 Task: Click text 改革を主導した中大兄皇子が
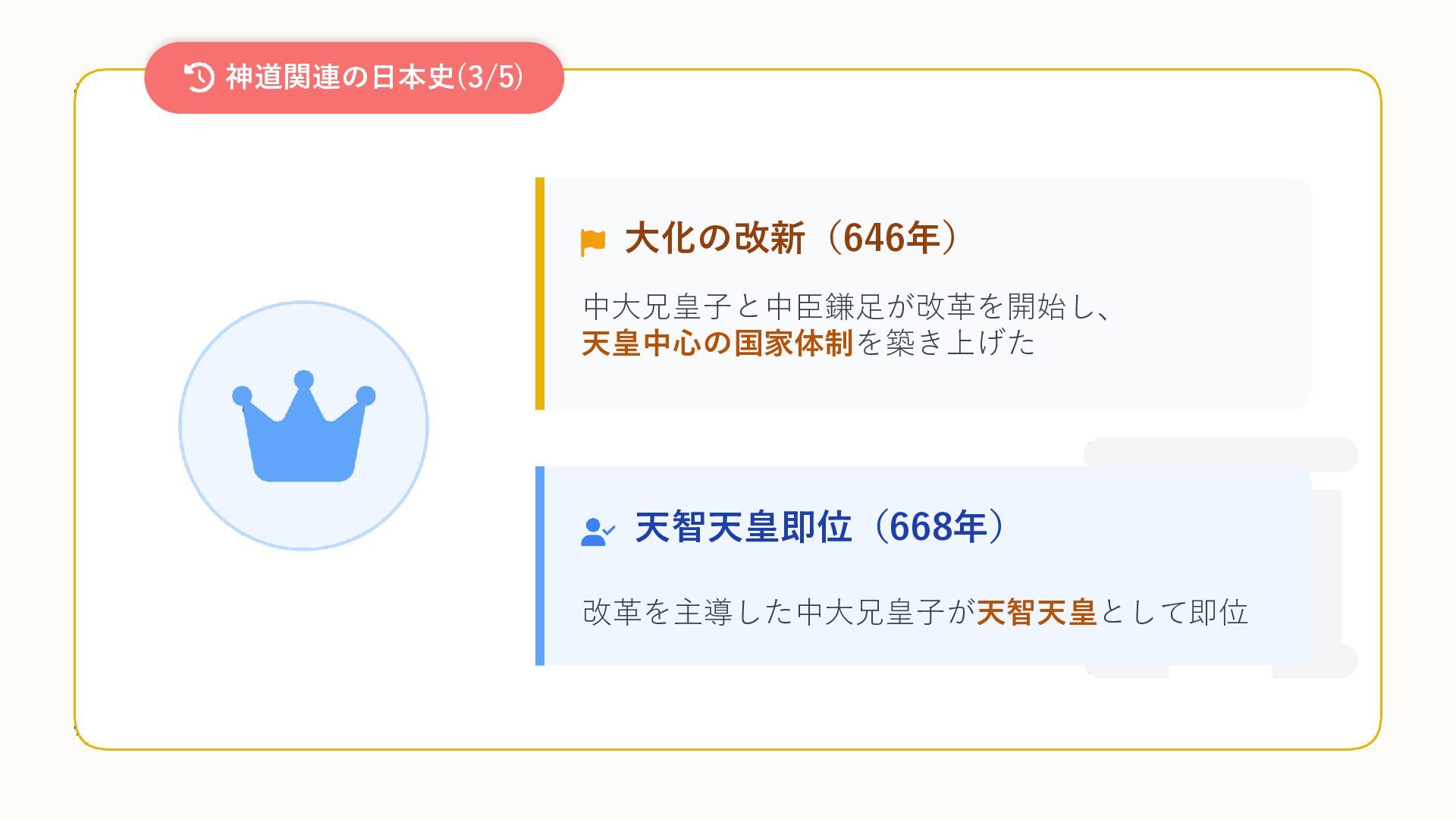coord(779,612)
